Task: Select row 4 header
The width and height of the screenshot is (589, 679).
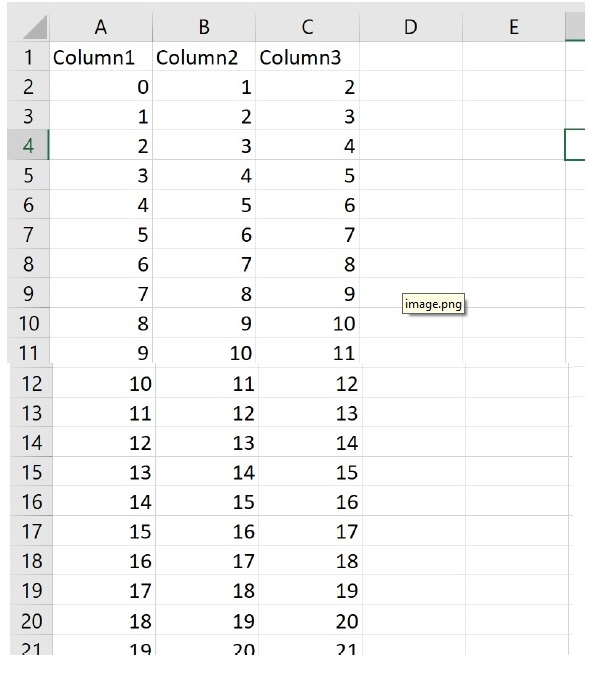Action: [x=28, y=145]
